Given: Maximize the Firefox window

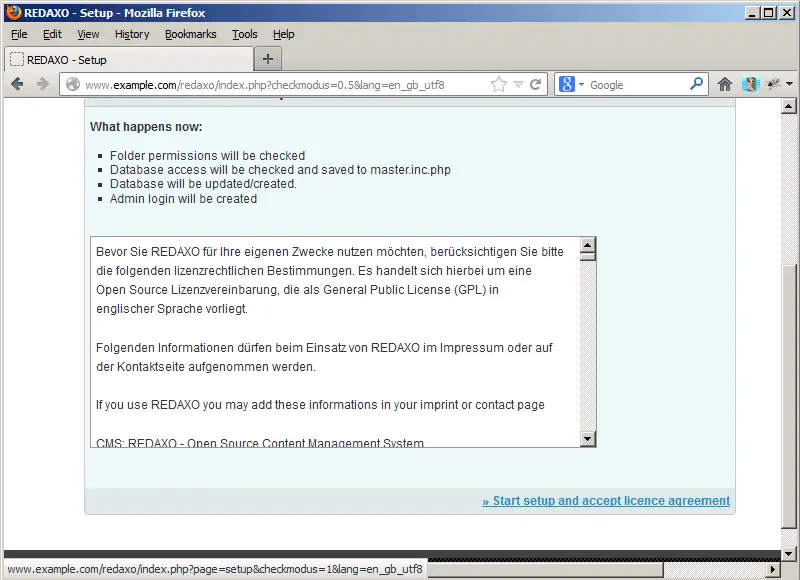Looking at the screenshot, I should click(x=768, y=13).
